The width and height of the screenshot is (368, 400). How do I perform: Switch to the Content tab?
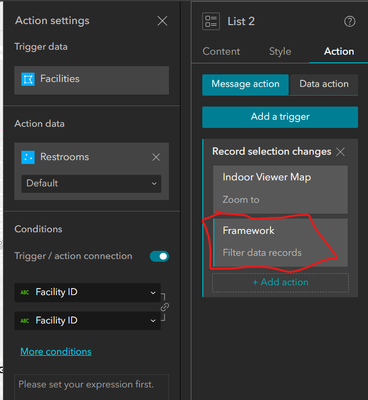(221, 51)
